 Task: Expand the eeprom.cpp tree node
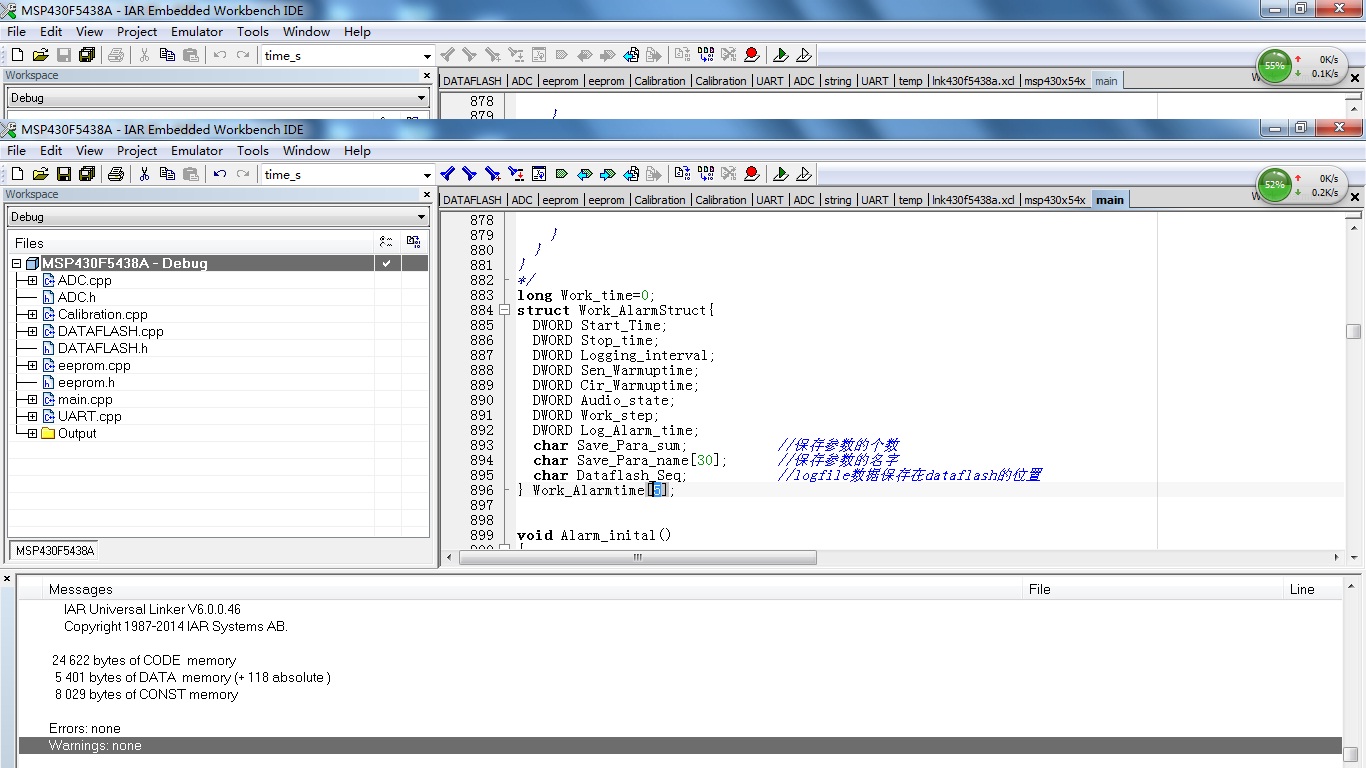(33, 366)
